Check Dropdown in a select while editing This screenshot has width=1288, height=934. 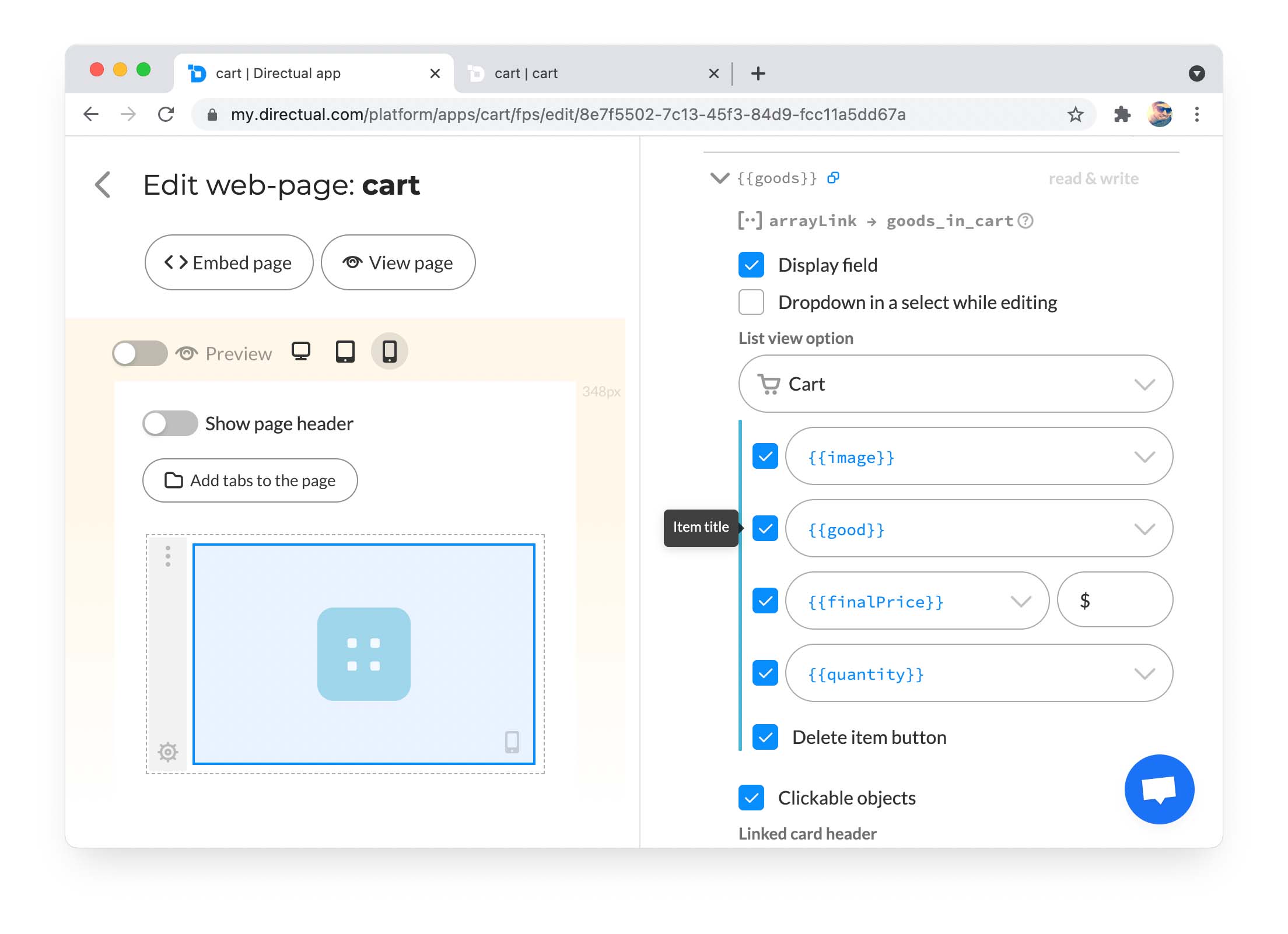[751, 302]
